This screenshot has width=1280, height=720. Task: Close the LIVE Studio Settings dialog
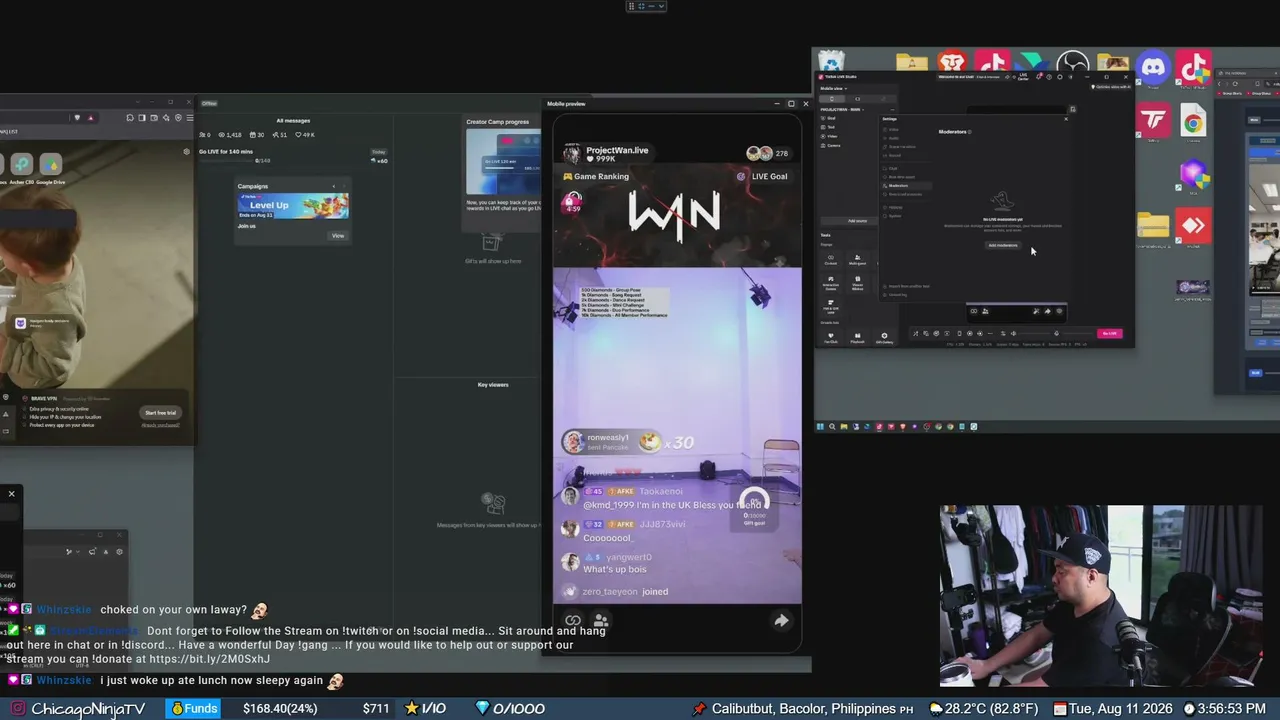(1066, 119)
